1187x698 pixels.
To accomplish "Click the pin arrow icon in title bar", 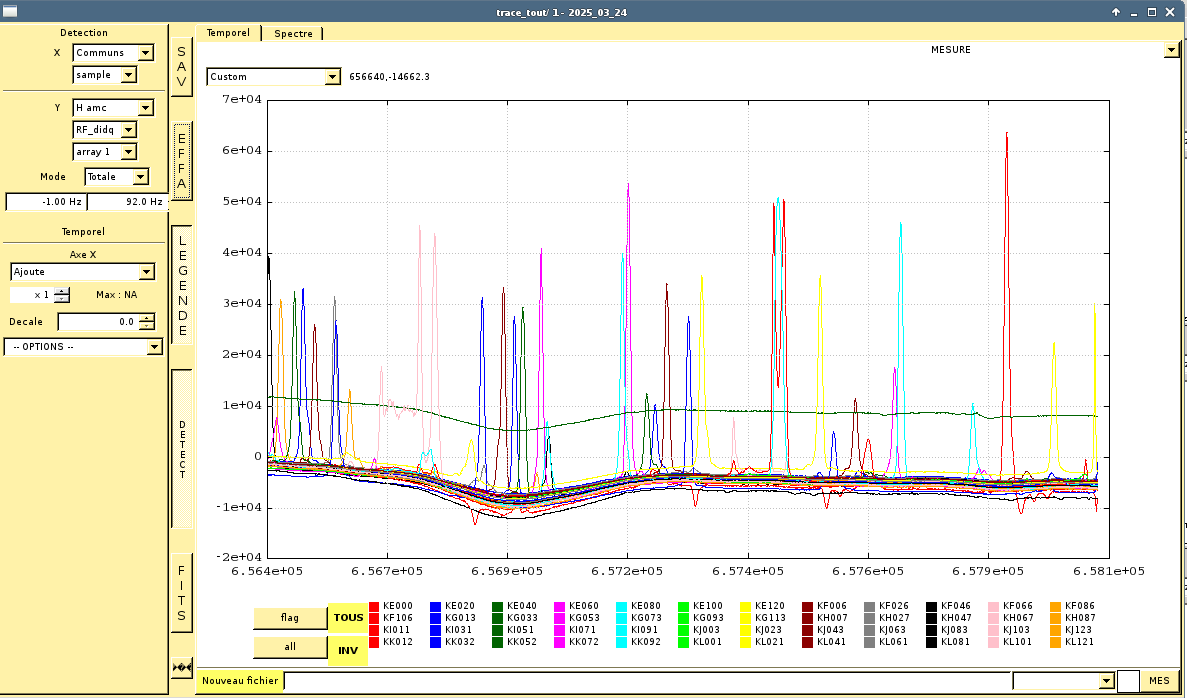I will [1116, 12].
